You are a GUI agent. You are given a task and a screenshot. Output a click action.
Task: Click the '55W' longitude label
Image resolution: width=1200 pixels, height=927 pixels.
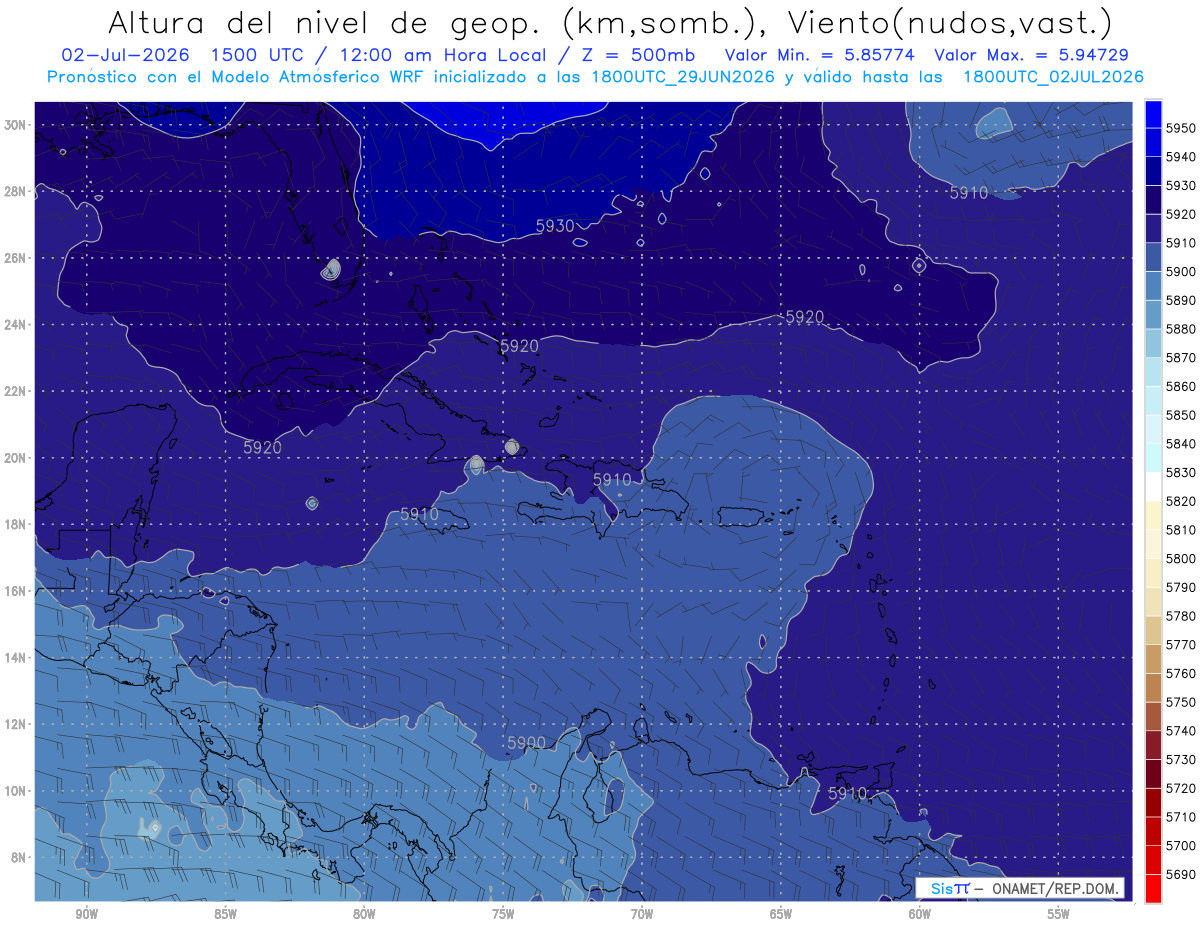point(1059,914)
